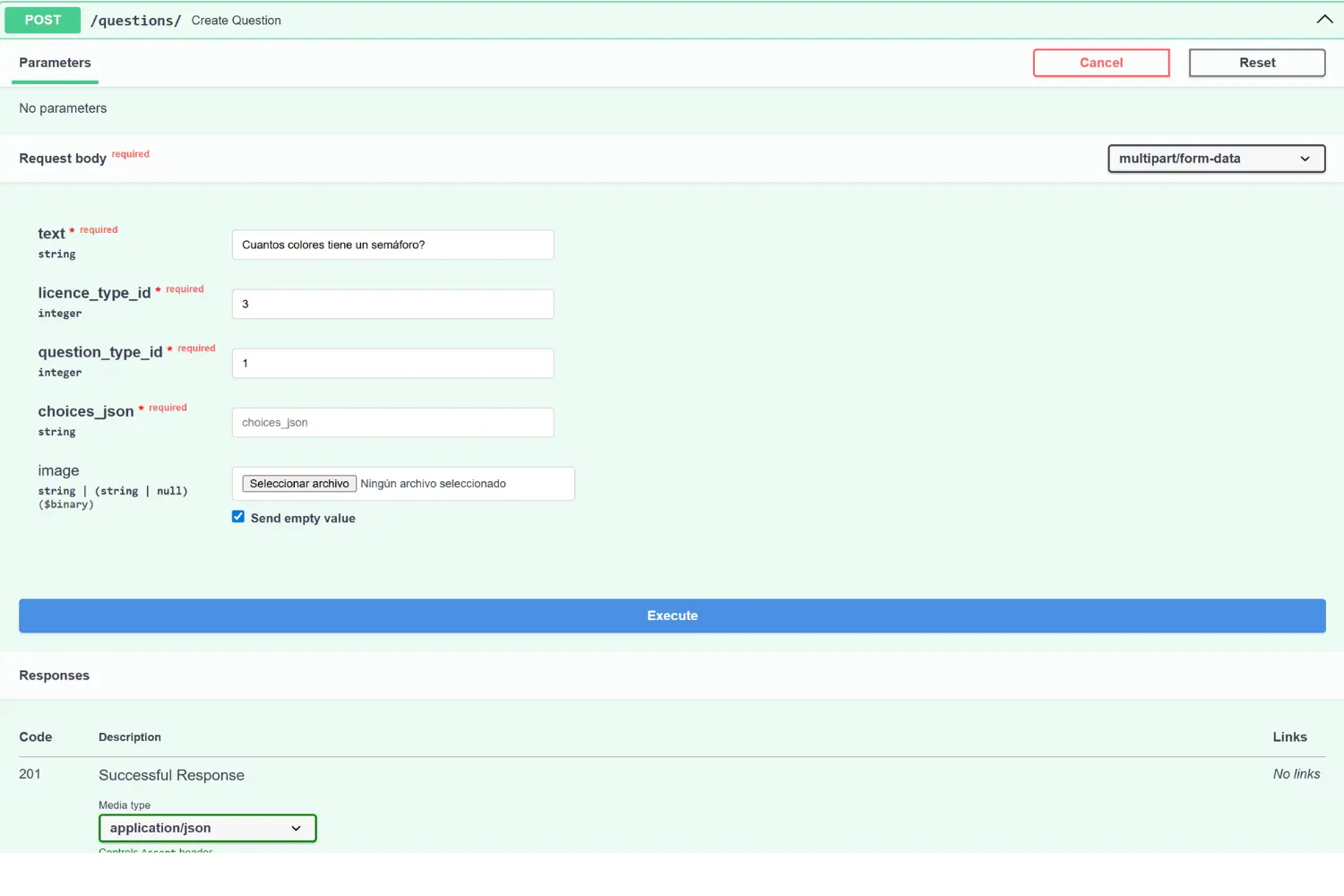Open the multipart/form-data content type dropdown

[1215, 159]
